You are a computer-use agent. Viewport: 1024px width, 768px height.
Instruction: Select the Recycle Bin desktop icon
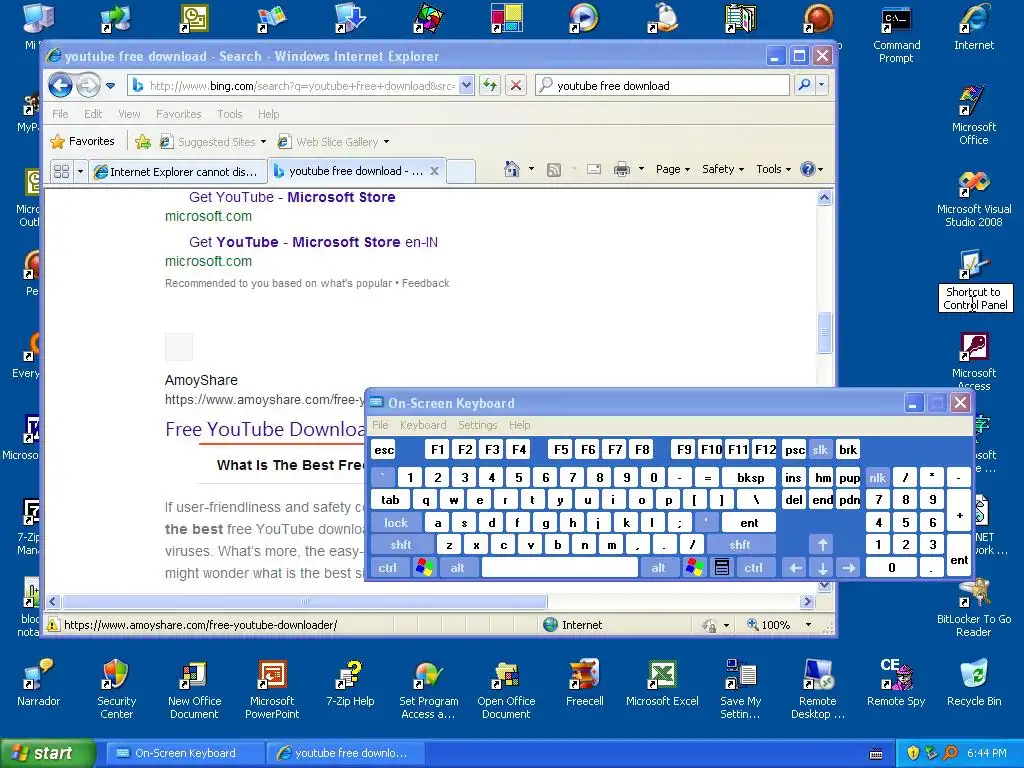click(x=974, y=684)
